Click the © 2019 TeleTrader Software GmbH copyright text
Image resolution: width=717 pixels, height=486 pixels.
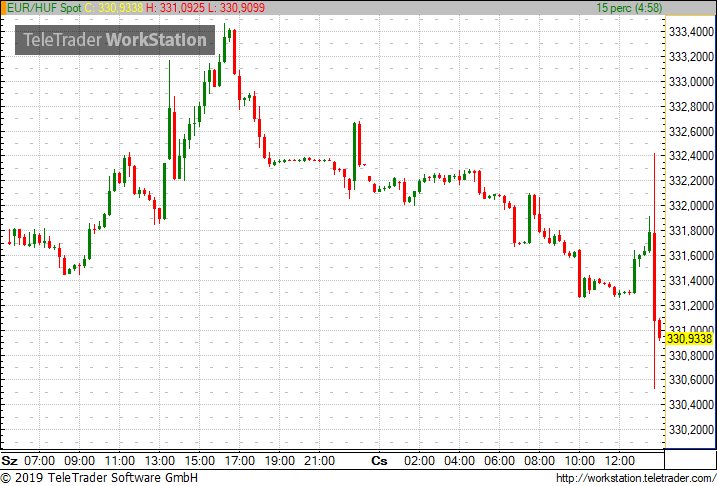pos(99,478)
